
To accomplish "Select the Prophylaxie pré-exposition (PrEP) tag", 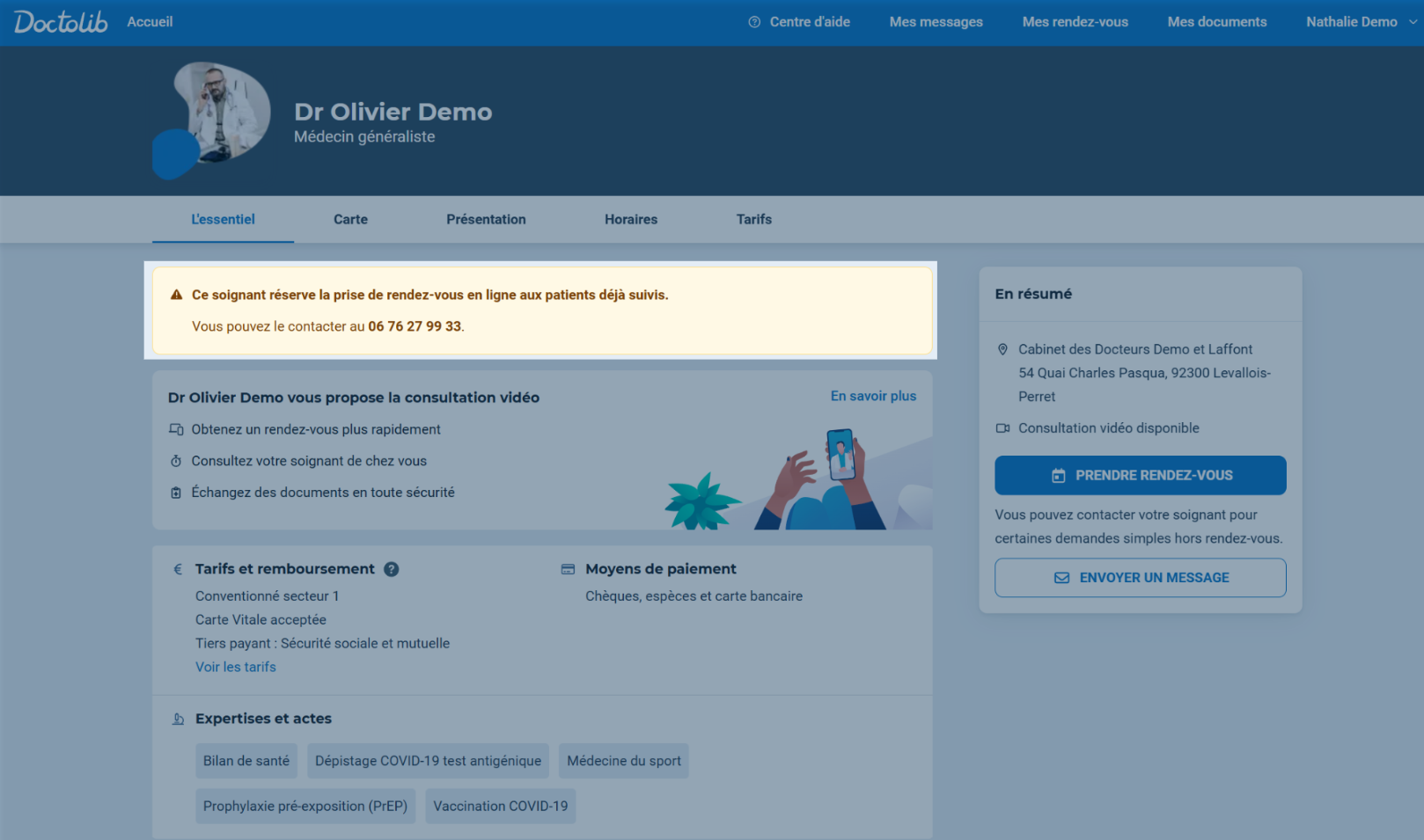I will click(305, 806).
